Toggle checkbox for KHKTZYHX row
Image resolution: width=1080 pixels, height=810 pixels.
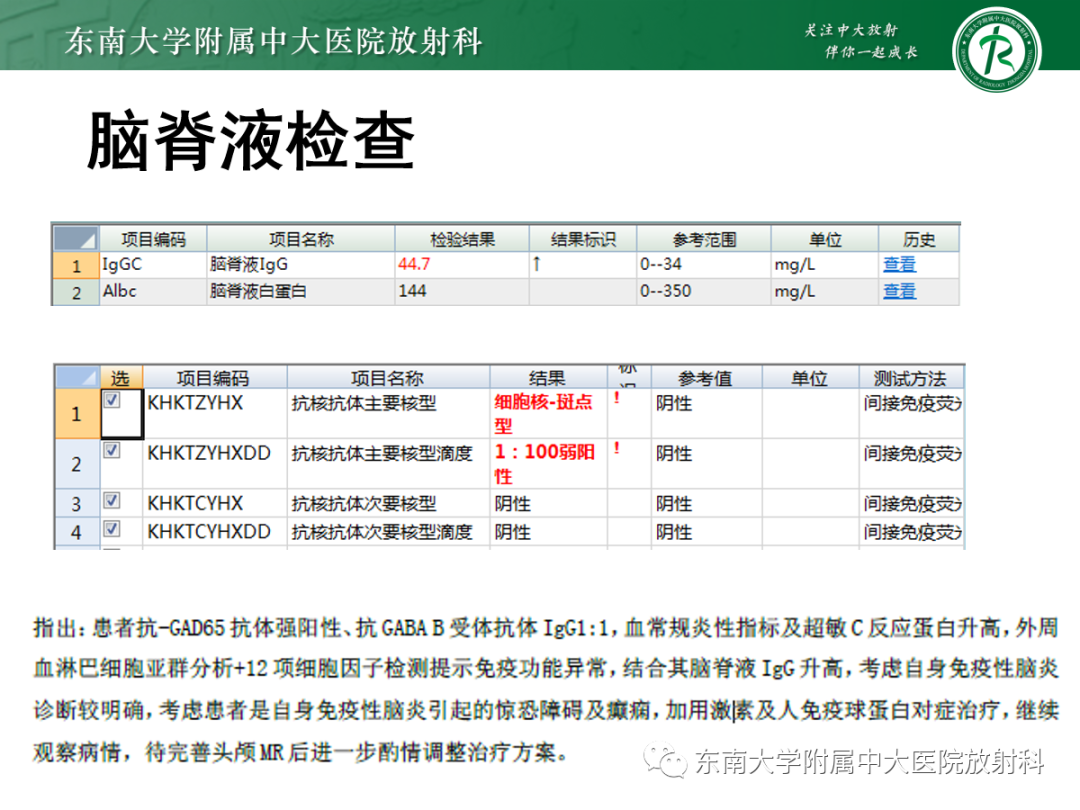(x=112, y=400)
